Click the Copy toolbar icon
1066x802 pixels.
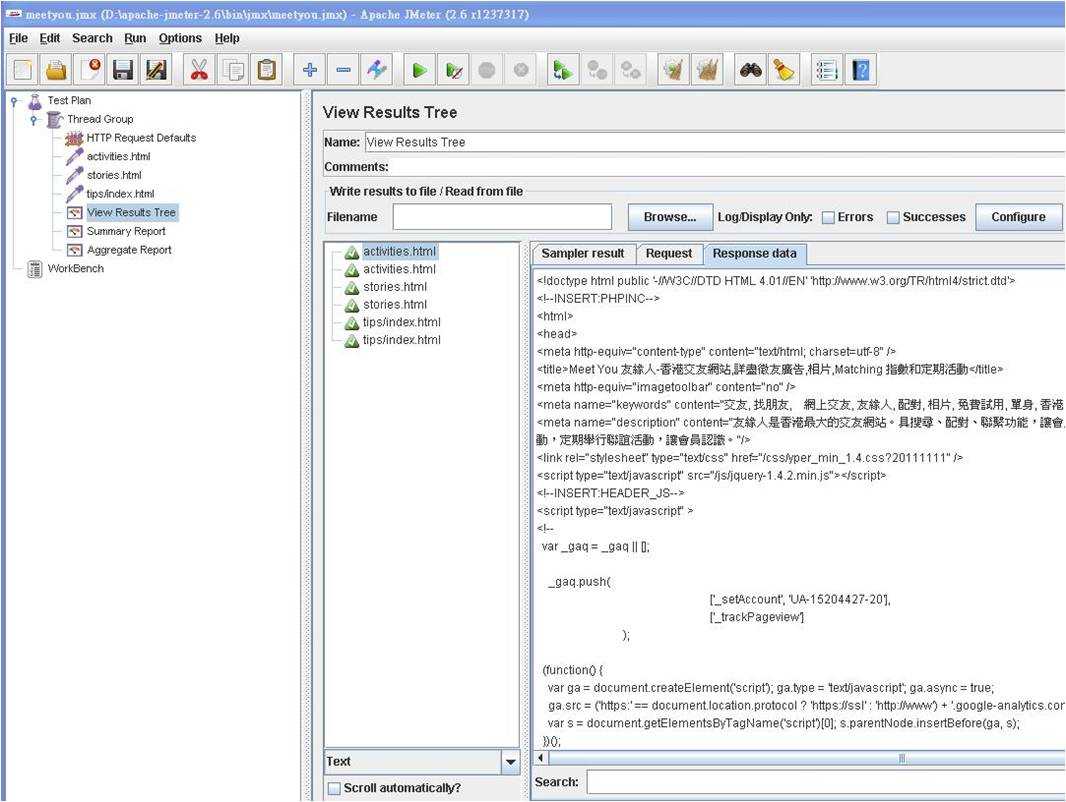tap(233, 70)
